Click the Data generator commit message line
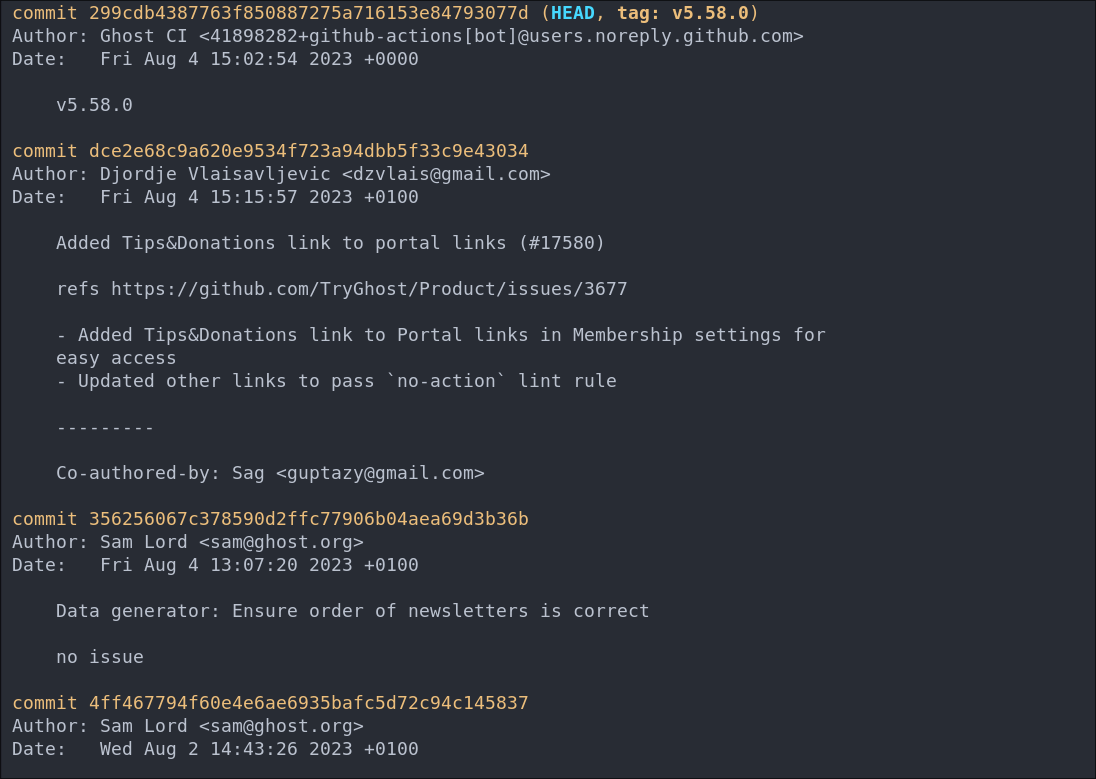Image resolution: width=1096 pixels, height=779 pixels. (x=352, y=611)
